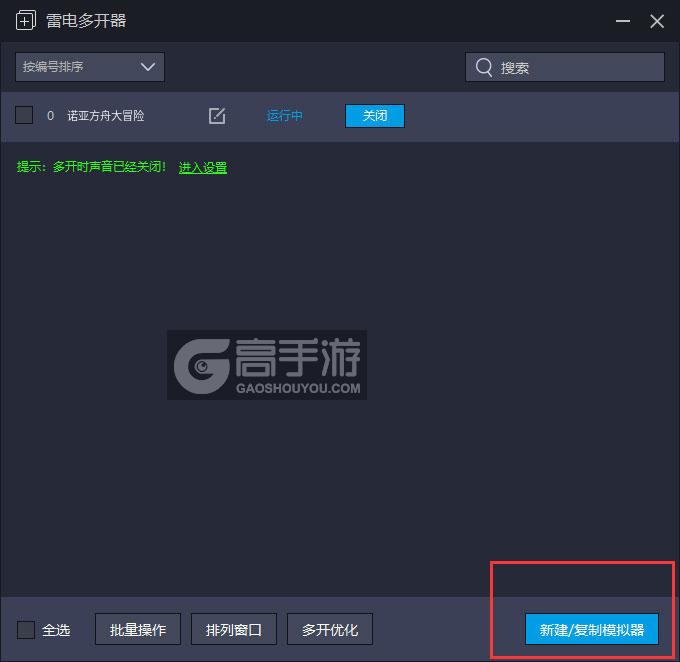Tick the checkbox for 诺亚方舟大冒险
The height and width of the screenshot is (662, 680).
pos(24,115)
